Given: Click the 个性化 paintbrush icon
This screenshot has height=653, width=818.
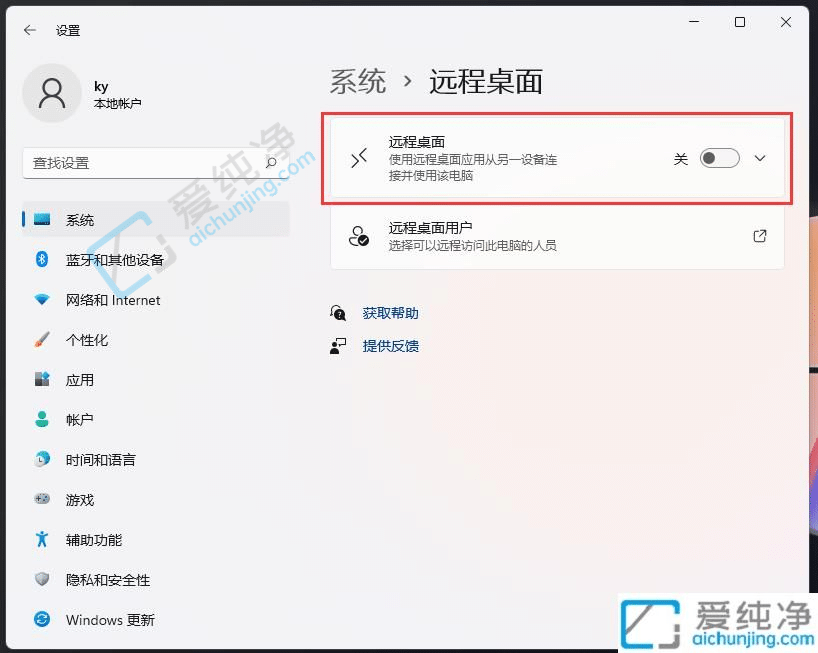Looking at the screenshot, I should pos(42,340).
